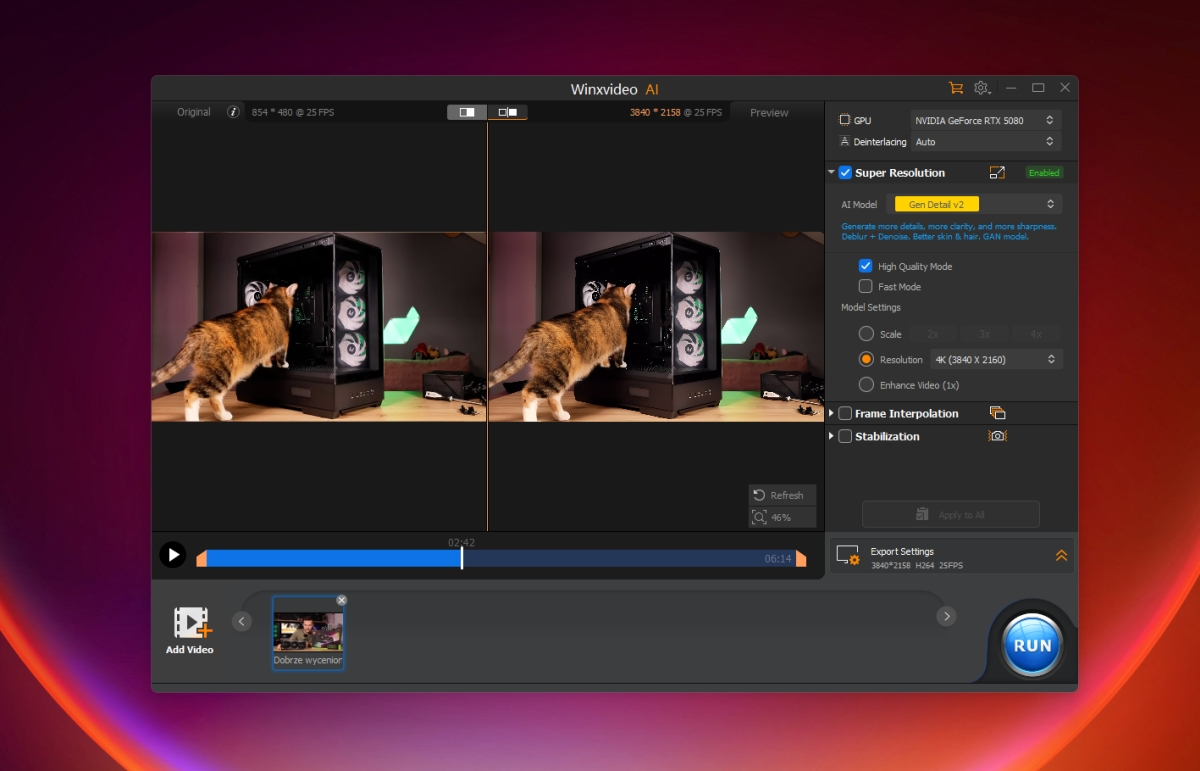Enable or disable Super Resolution checkbox
Viewport: 1200px width, 771px height.
845,173
